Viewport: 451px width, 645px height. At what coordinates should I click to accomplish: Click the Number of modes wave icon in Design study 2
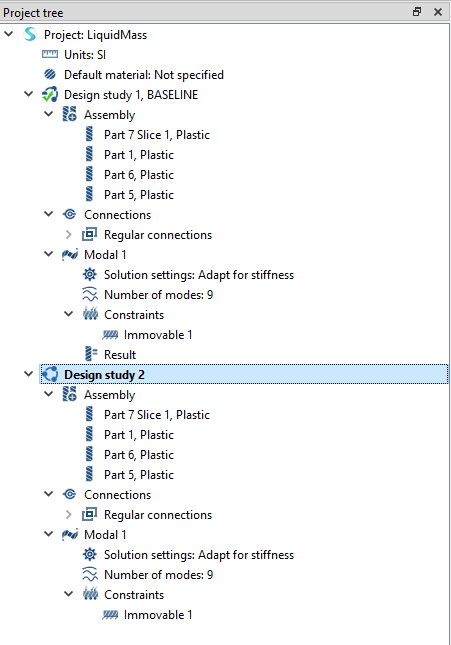click(x=90, y=574)
